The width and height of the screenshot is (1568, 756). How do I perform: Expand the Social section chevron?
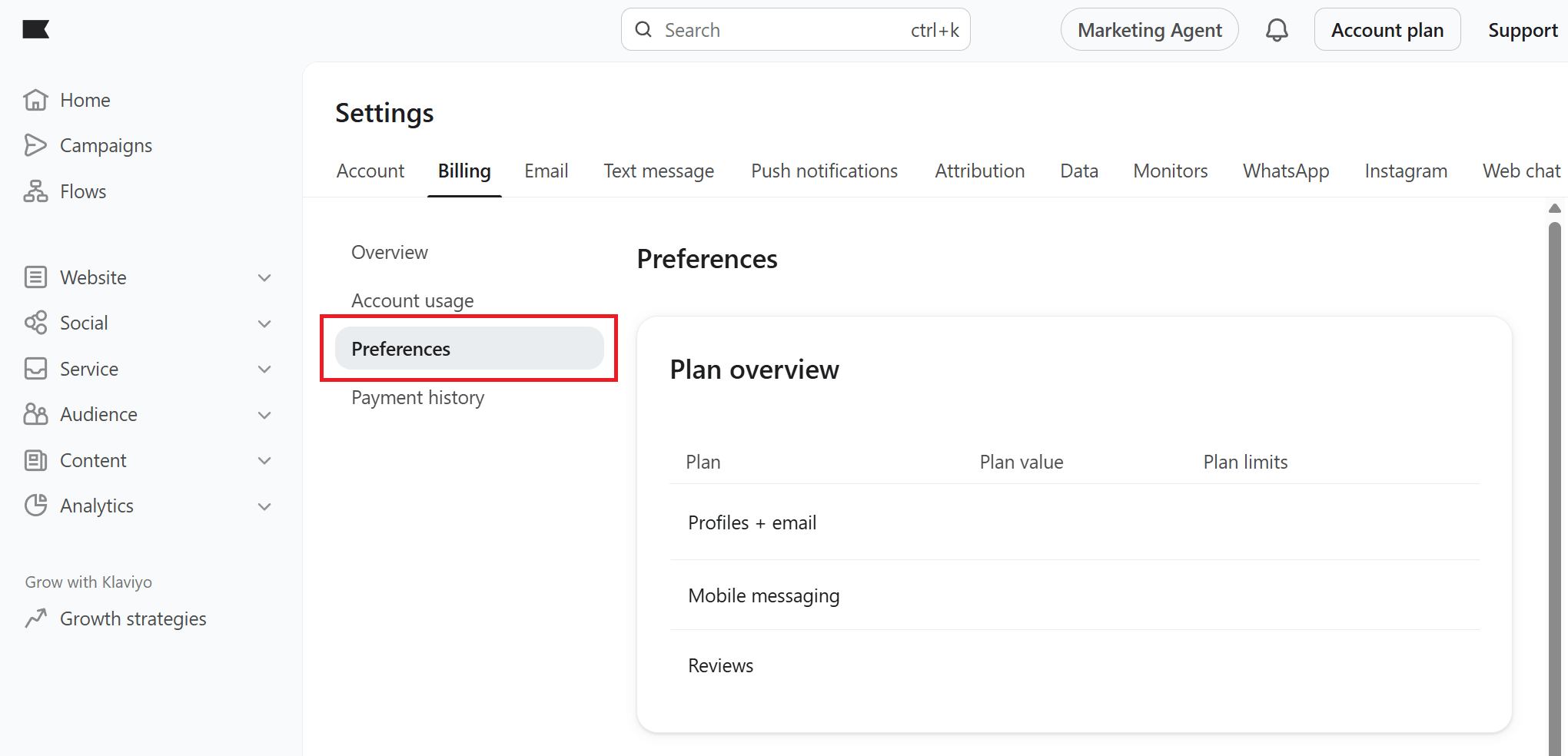tap(264, 323)
